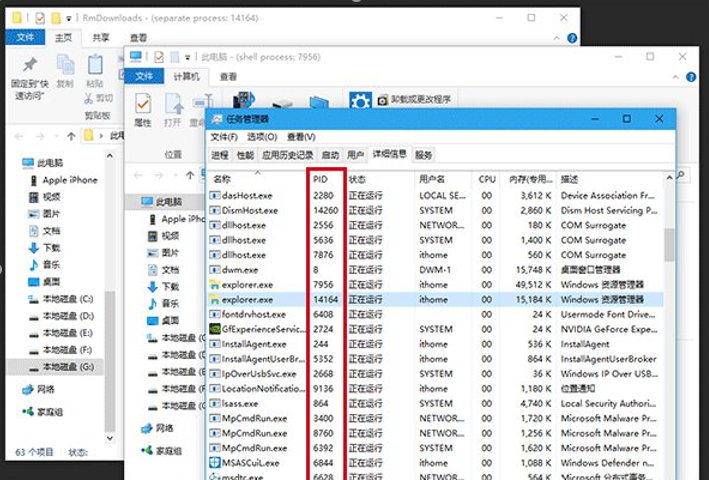This screenshot has height=480, width=709.
Task: Expand the explorer ribbon with the chevron
Action: pyautogui.click(x=677, y=76)
